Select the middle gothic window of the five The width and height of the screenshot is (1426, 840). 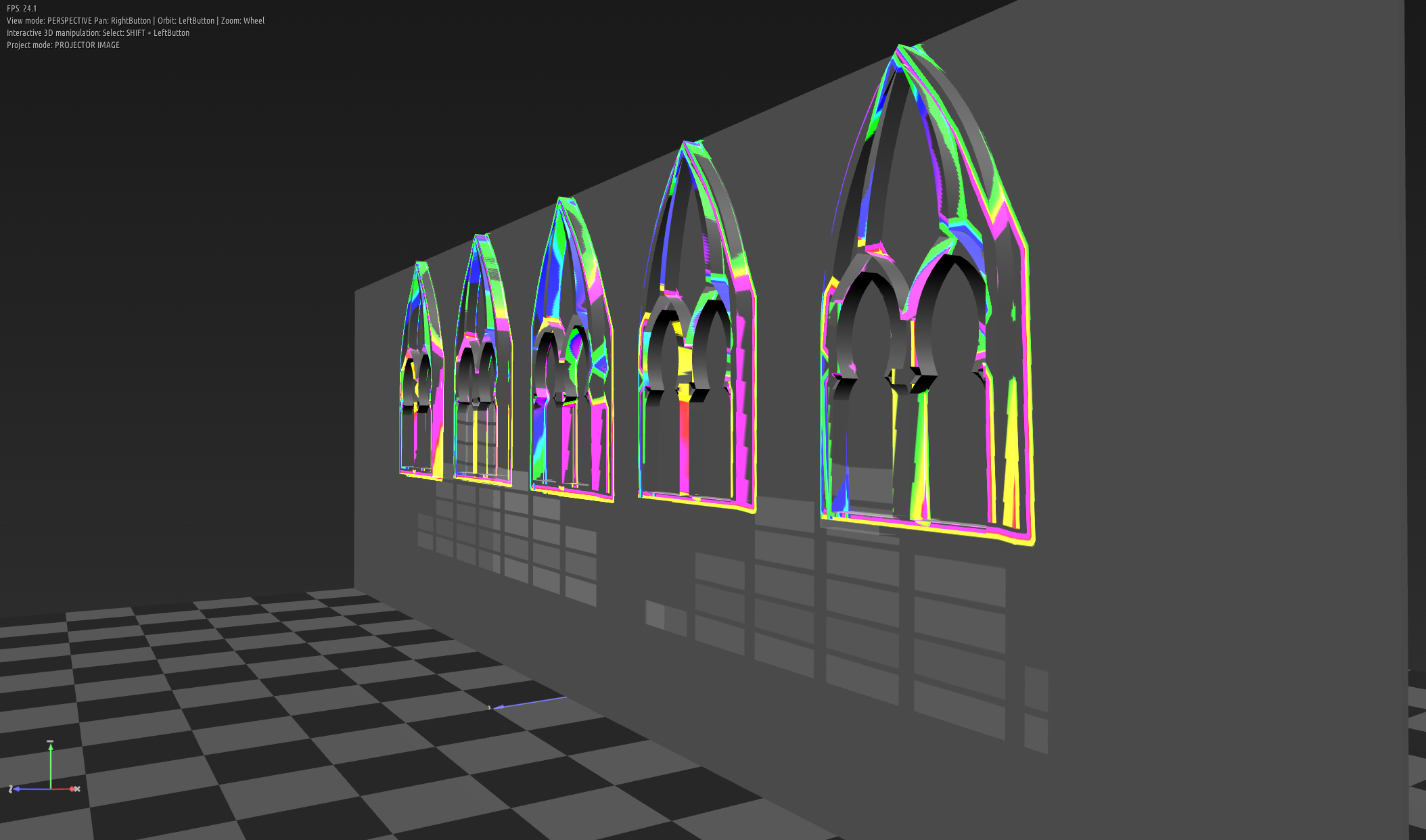572,349
